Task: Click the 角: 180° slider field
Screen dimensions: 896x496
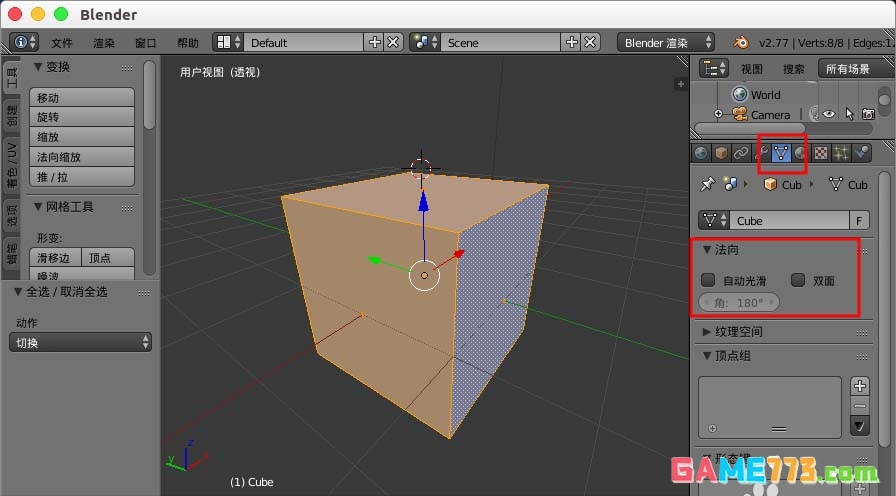Action: click(739, 302)
